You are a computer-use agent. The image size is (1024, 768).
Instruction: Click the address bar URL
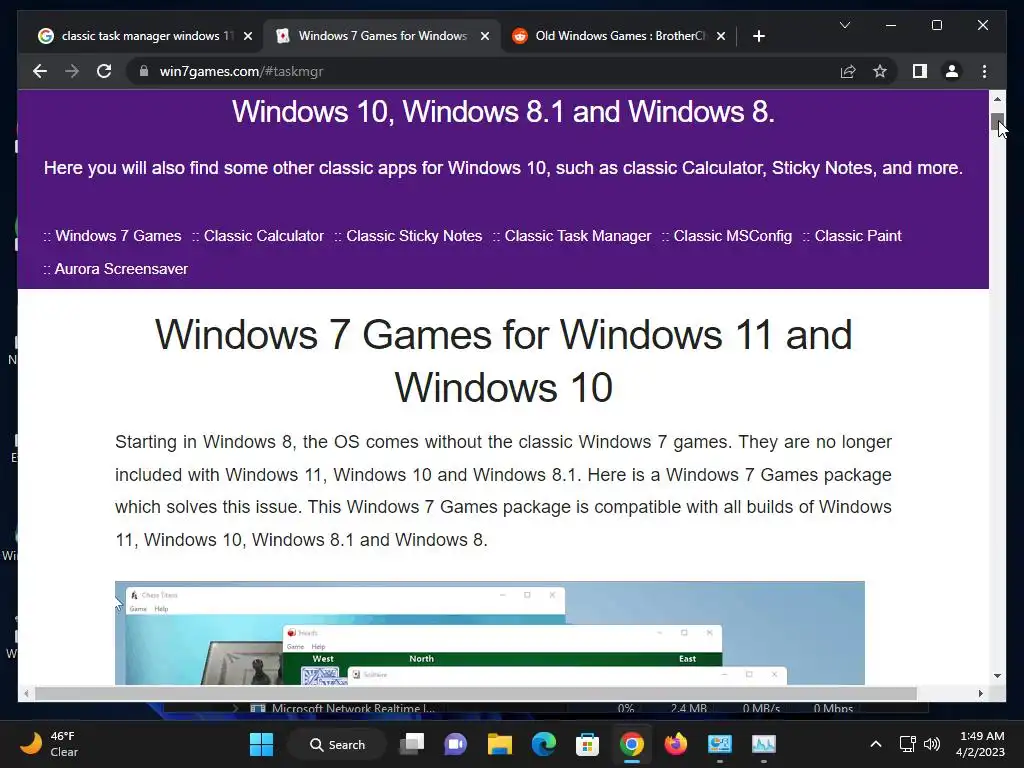tap(241, 71)
